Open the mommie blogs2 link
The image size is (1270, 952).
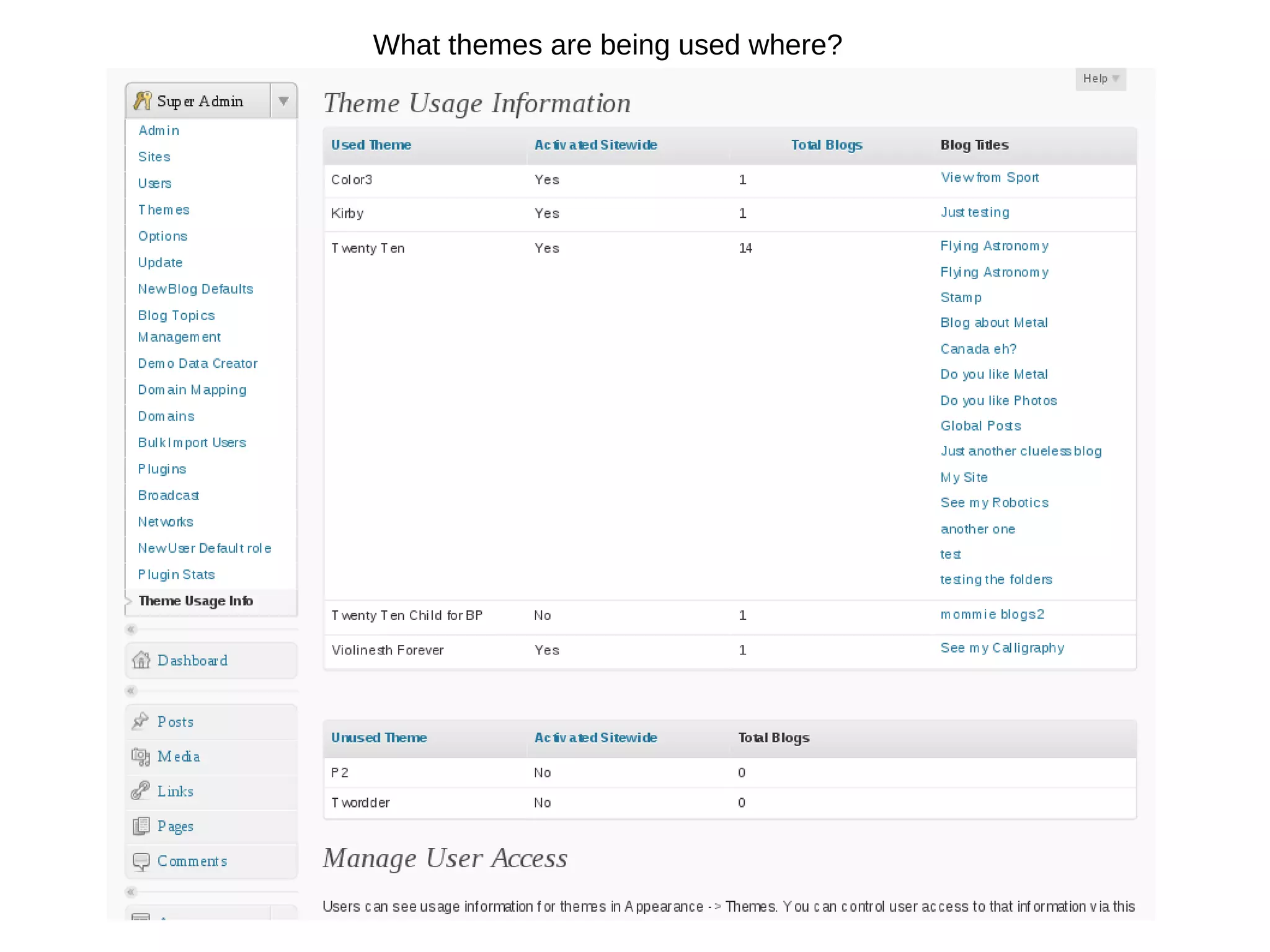pos(992,615)
